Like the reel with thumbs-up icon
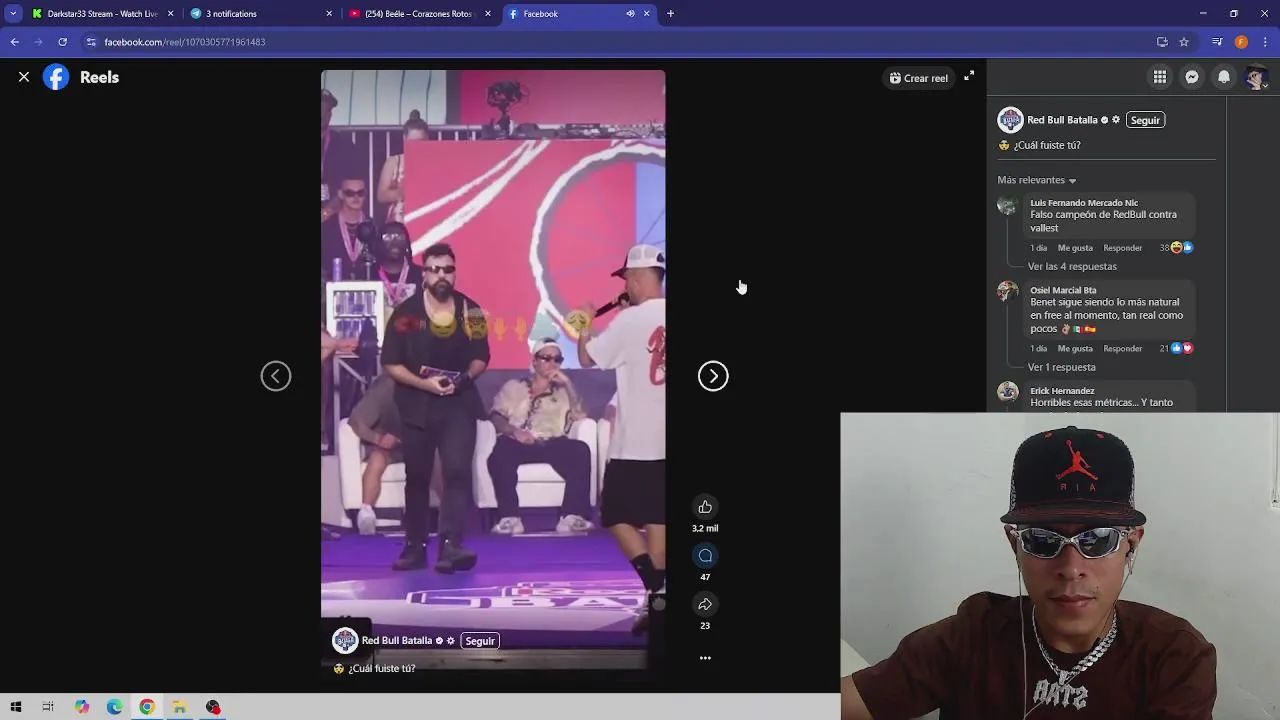Screen dimensions: 1280x720 (x=705, y=507)
